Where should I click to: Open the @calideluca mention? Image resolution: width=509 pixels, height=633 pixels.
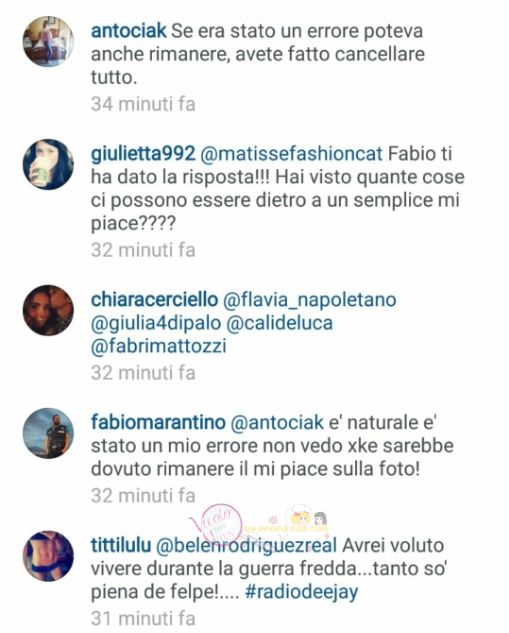(279, 323)
